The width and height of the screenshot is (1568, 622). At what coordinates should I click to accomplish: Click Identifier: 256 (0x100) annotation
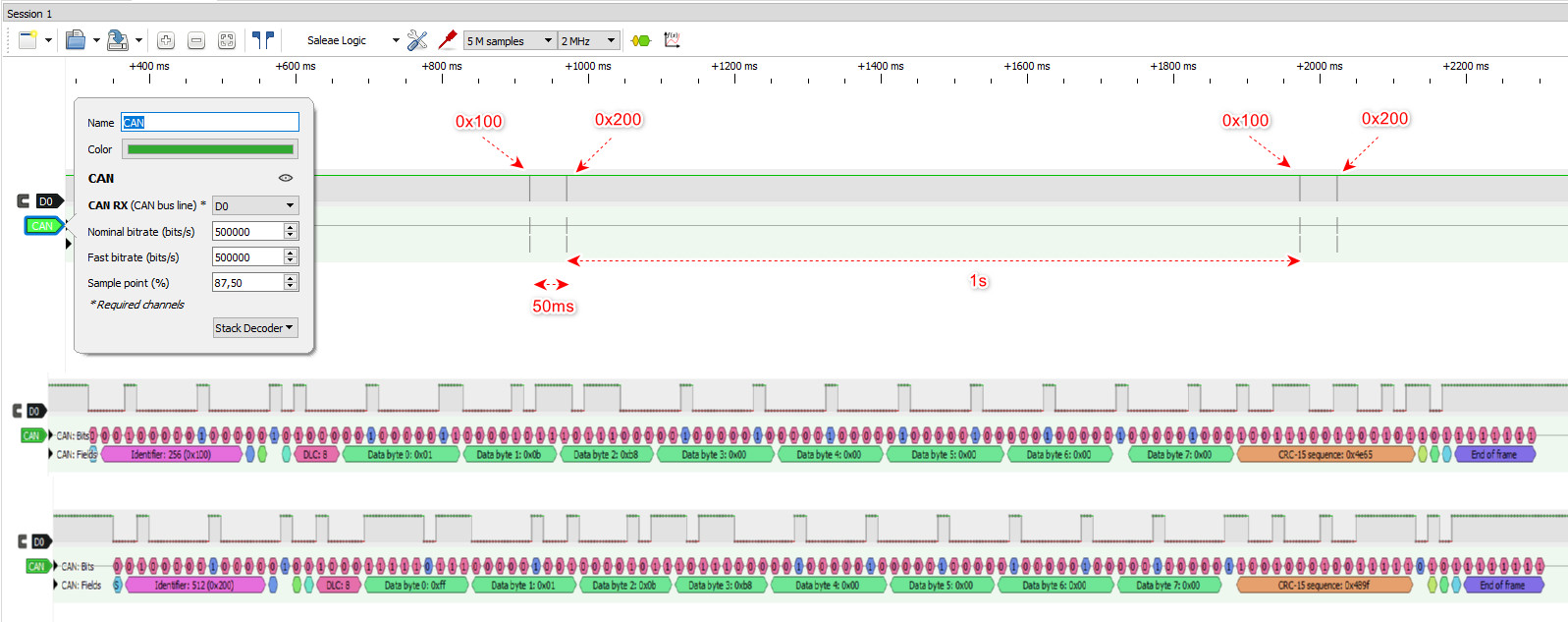[x=171, y=454]
